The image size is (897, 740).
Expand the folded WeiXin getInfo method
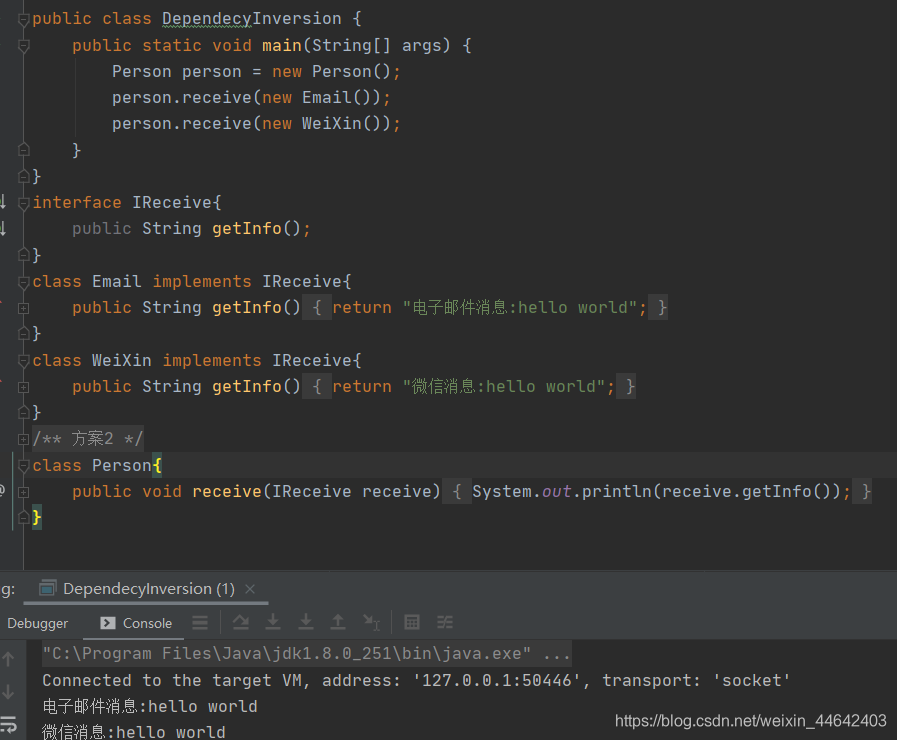pyautogui.click(x=23, y=387)
